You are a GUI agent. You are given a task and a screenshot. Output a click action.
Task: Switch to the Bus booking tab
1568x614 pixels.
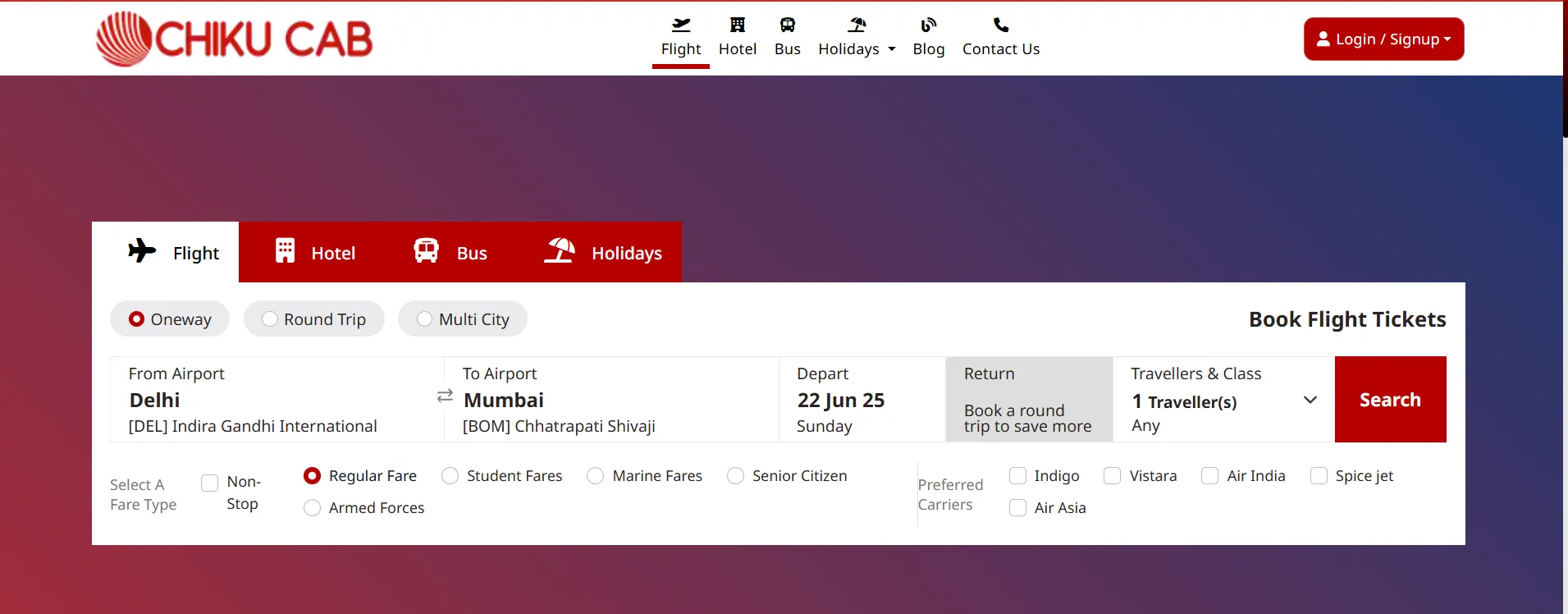click(x=450, y=253)
